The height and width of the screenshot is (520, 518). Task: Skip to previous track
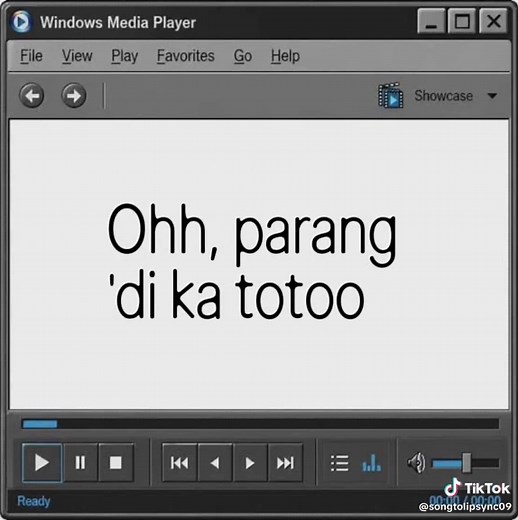180,463
